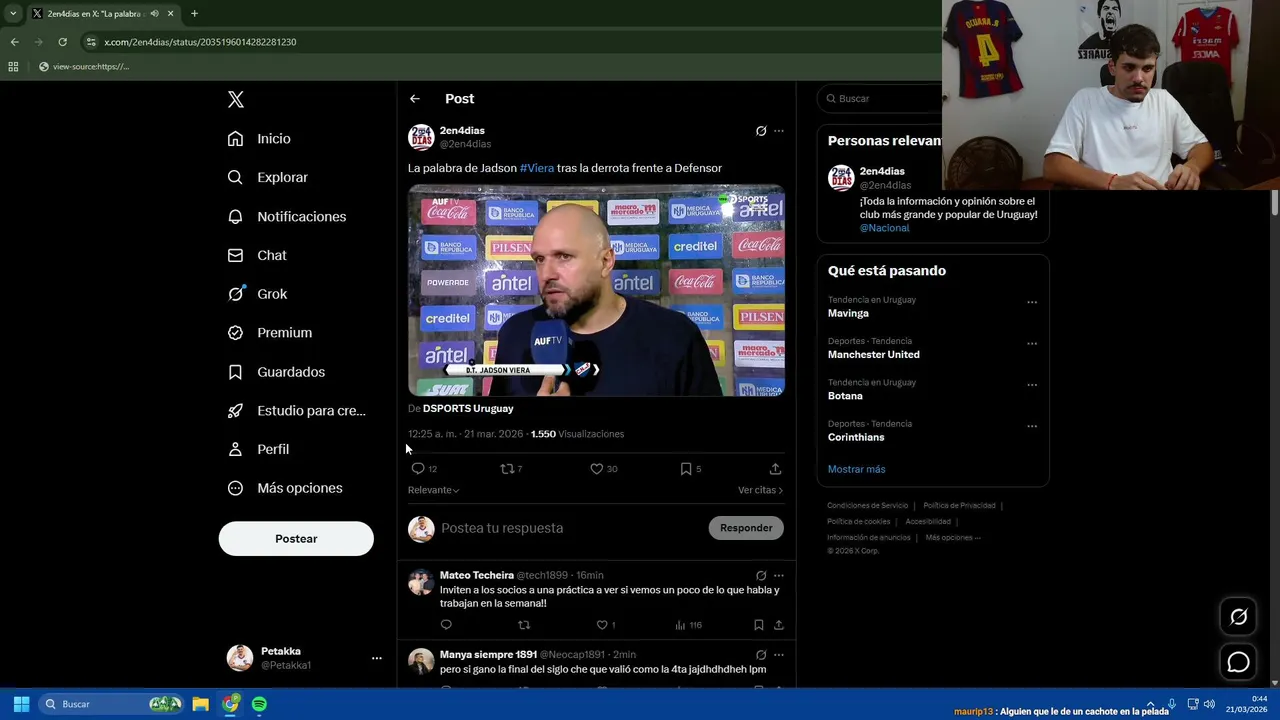
Task: Open Spotify from the taskbar
Action: pyautogui.click(x=259, y=704)
